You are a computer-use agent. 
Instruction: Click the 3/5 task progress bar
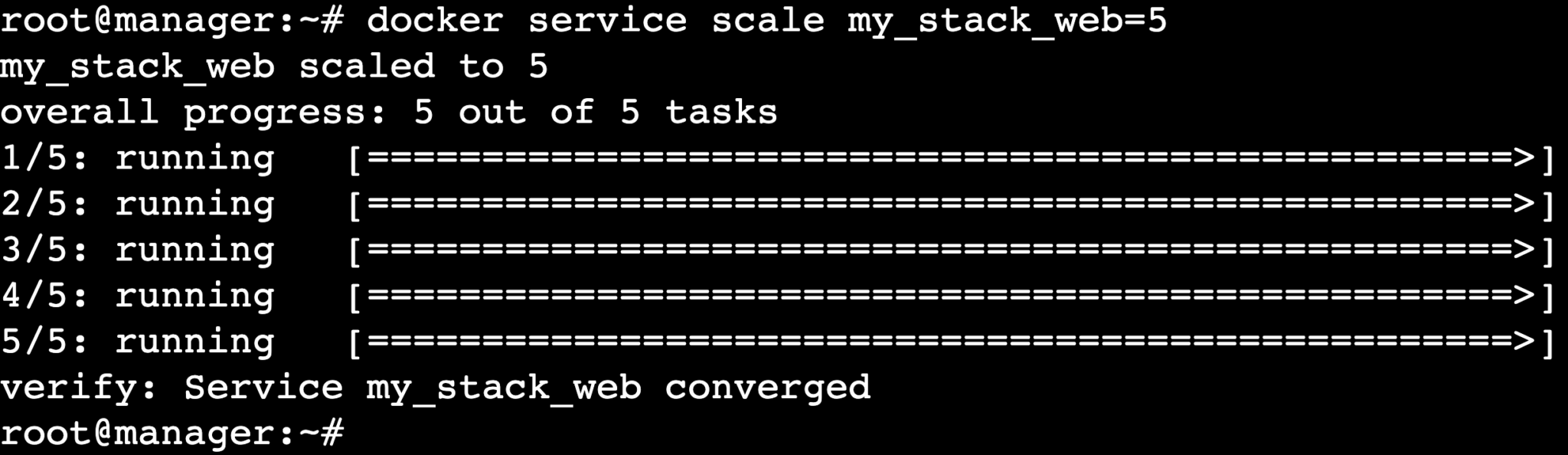(951, 250)
